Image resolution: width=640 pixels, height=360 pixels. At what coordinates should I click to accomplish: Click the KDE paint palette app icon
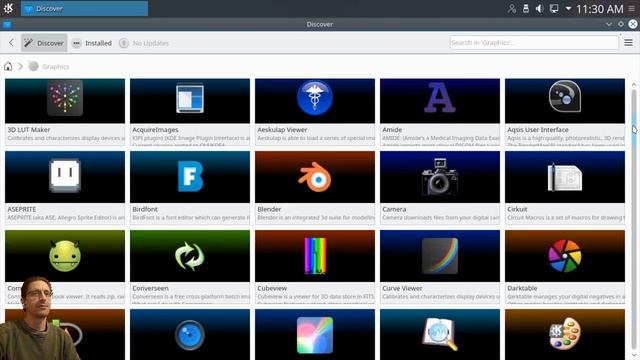[x=564, y=333]
